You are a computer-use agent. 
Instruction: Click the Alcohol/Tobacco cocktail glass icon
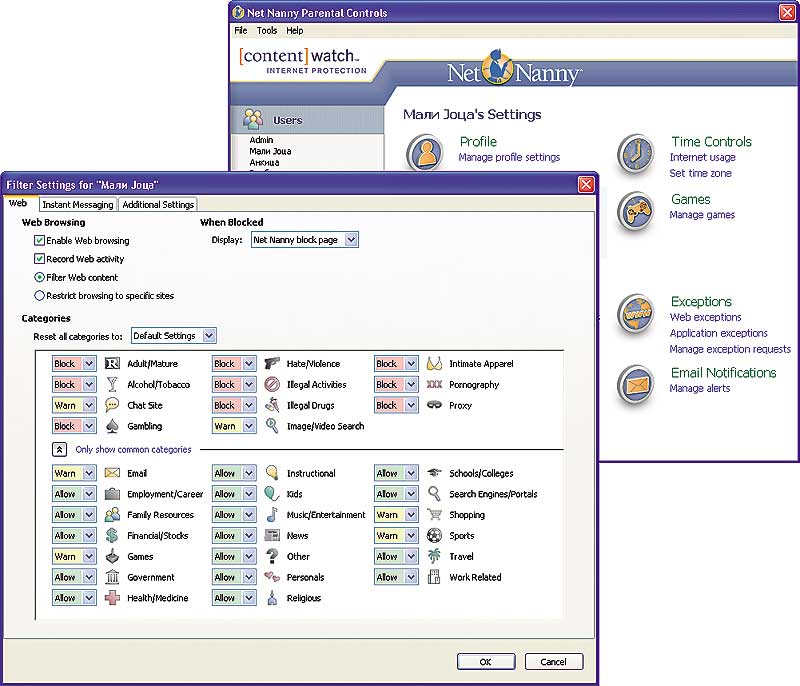(x=112, y=384)
